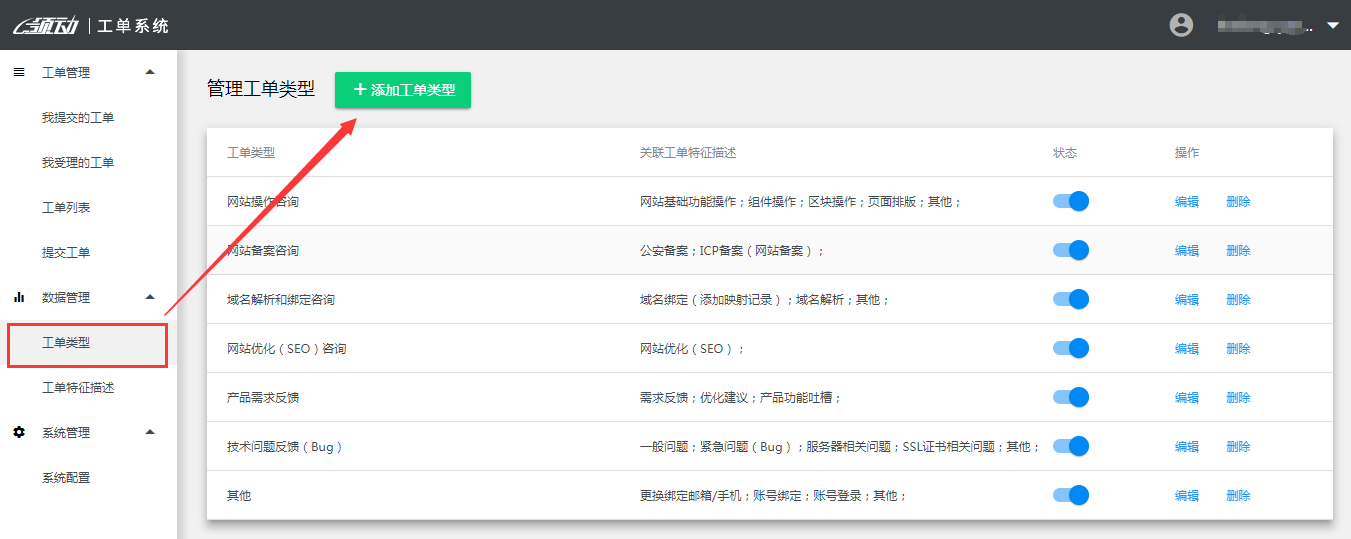Screen dimensions: 1351x539
Task: Collapse the 数据管理 section arrow
Action: coord(150,297)
